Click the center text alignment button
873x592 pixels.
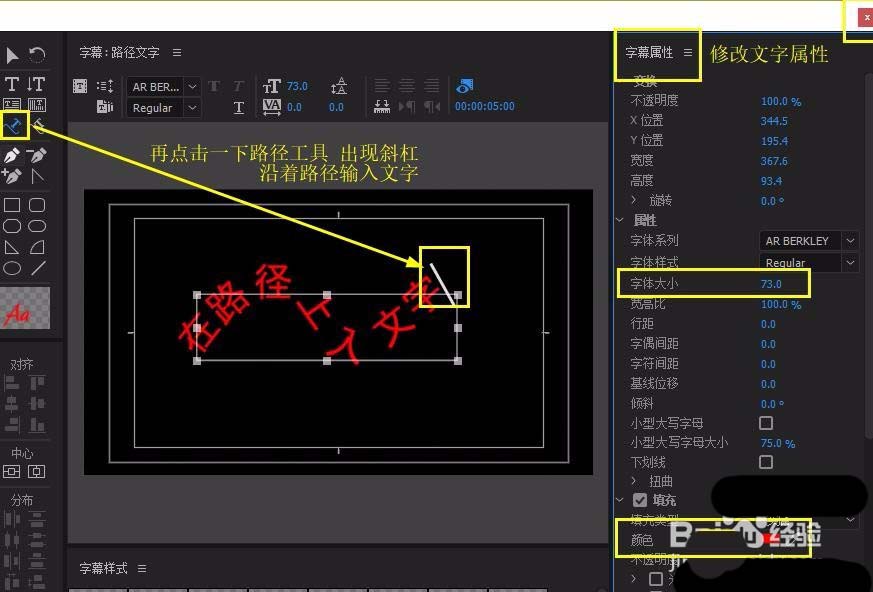(x=407, y=84)
